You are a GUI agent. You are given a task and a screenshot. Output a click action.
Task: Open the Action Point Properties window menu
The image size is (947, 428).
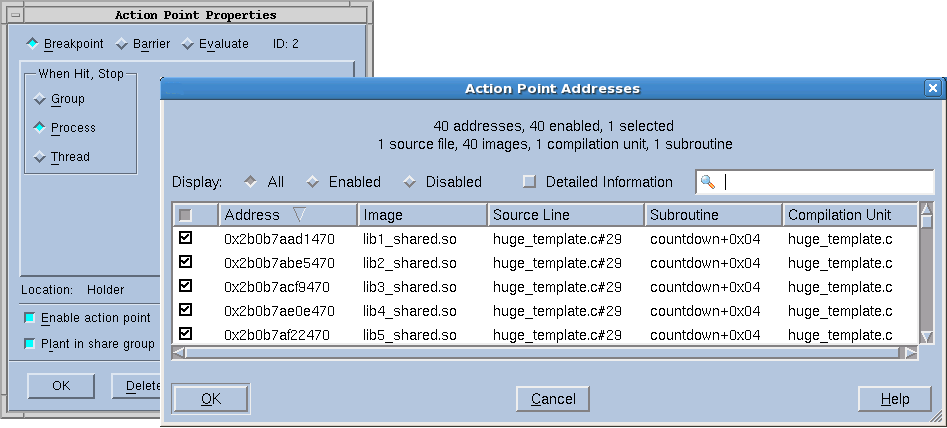pos(15,15)
